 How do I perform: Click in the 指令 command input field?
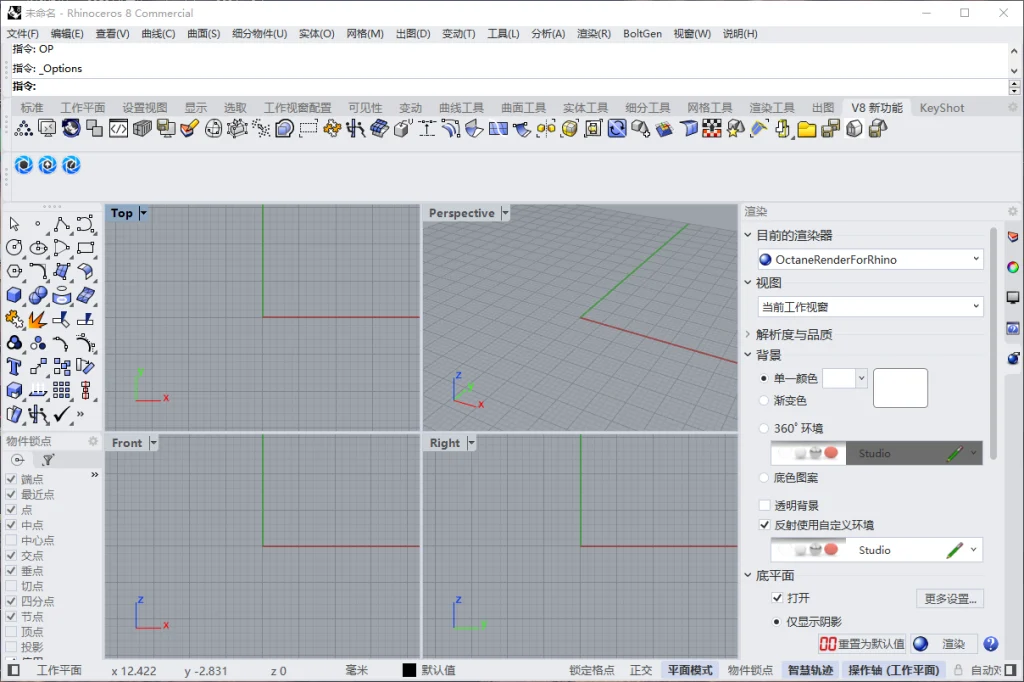pos(522,86)
